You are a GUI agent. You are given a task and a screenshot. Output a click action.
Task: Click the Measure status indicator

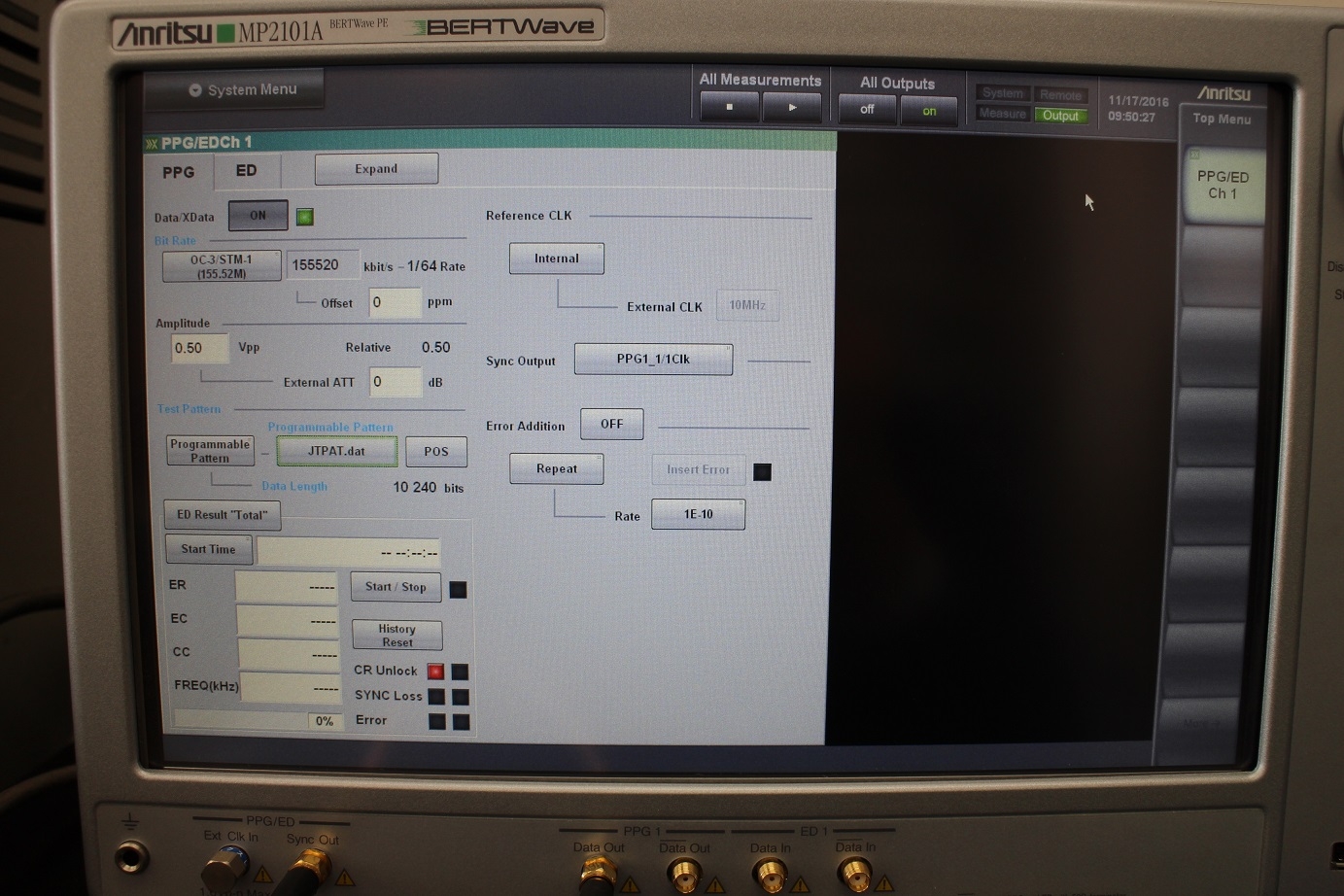pos(1003,114)
